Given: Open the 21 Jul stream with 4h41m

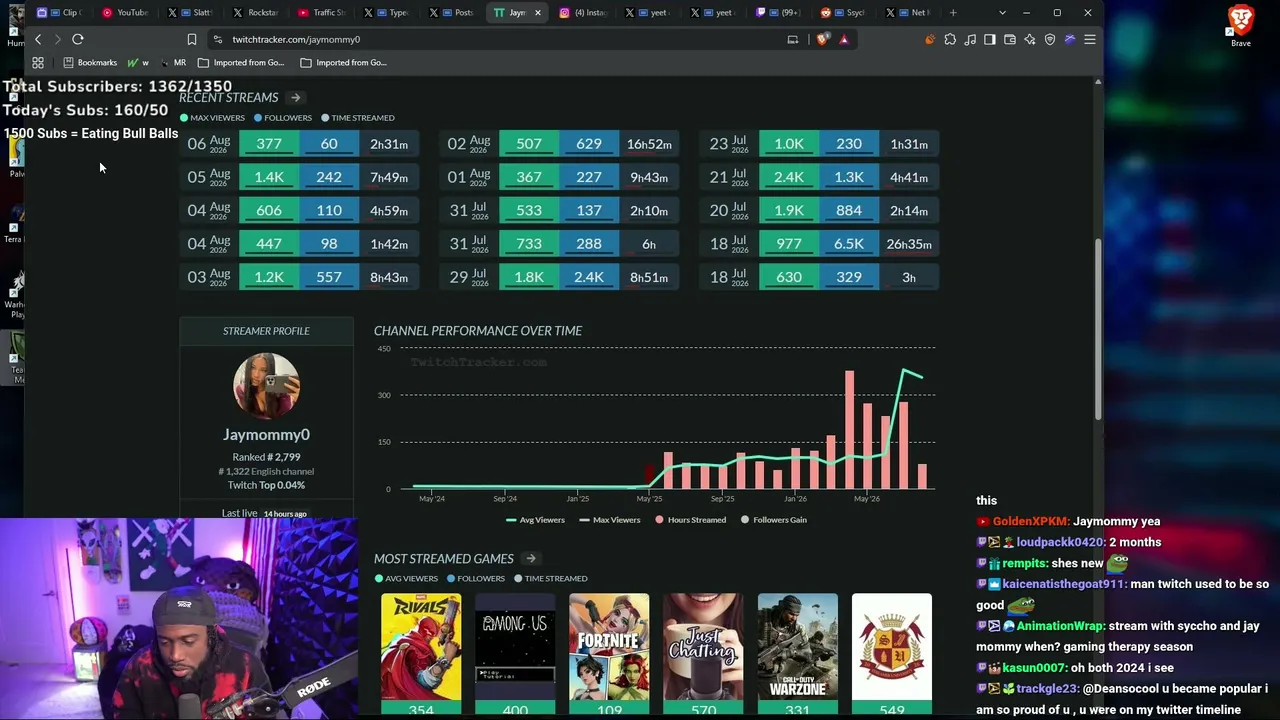Looking at the screenshot, I should pos(819,177).
